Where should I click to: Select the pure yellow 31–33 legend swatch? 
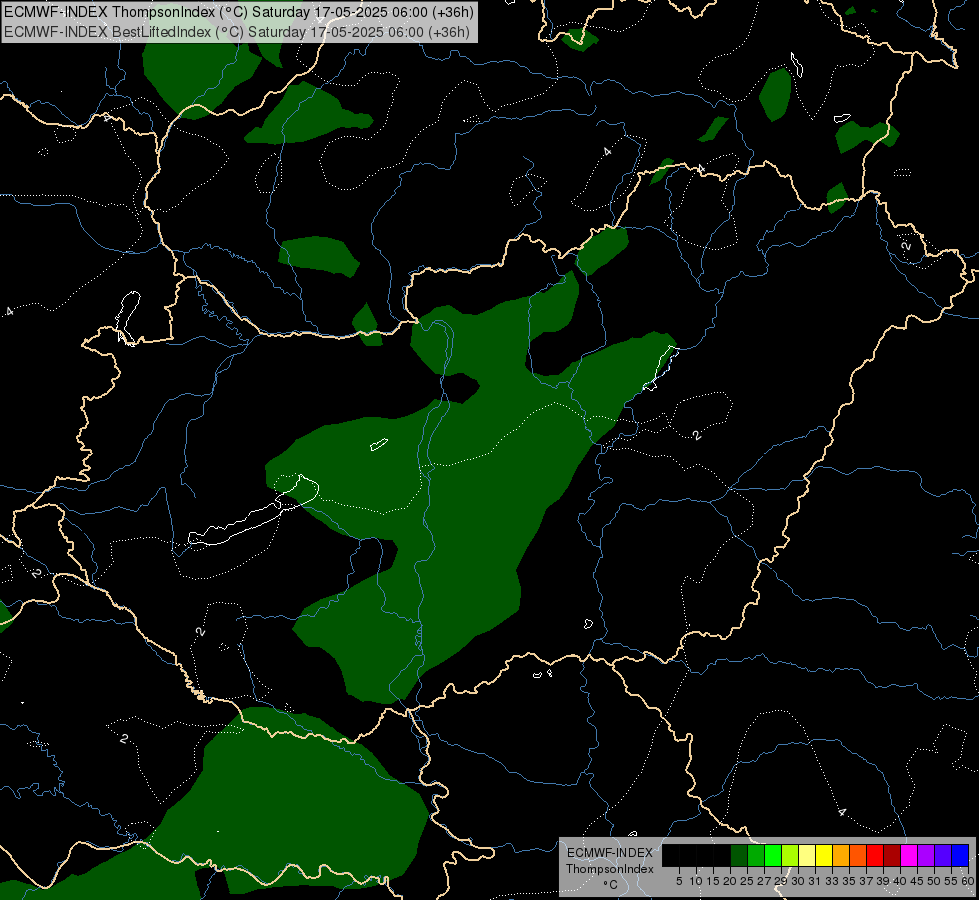pyautogui.click(x=824, y=855)
